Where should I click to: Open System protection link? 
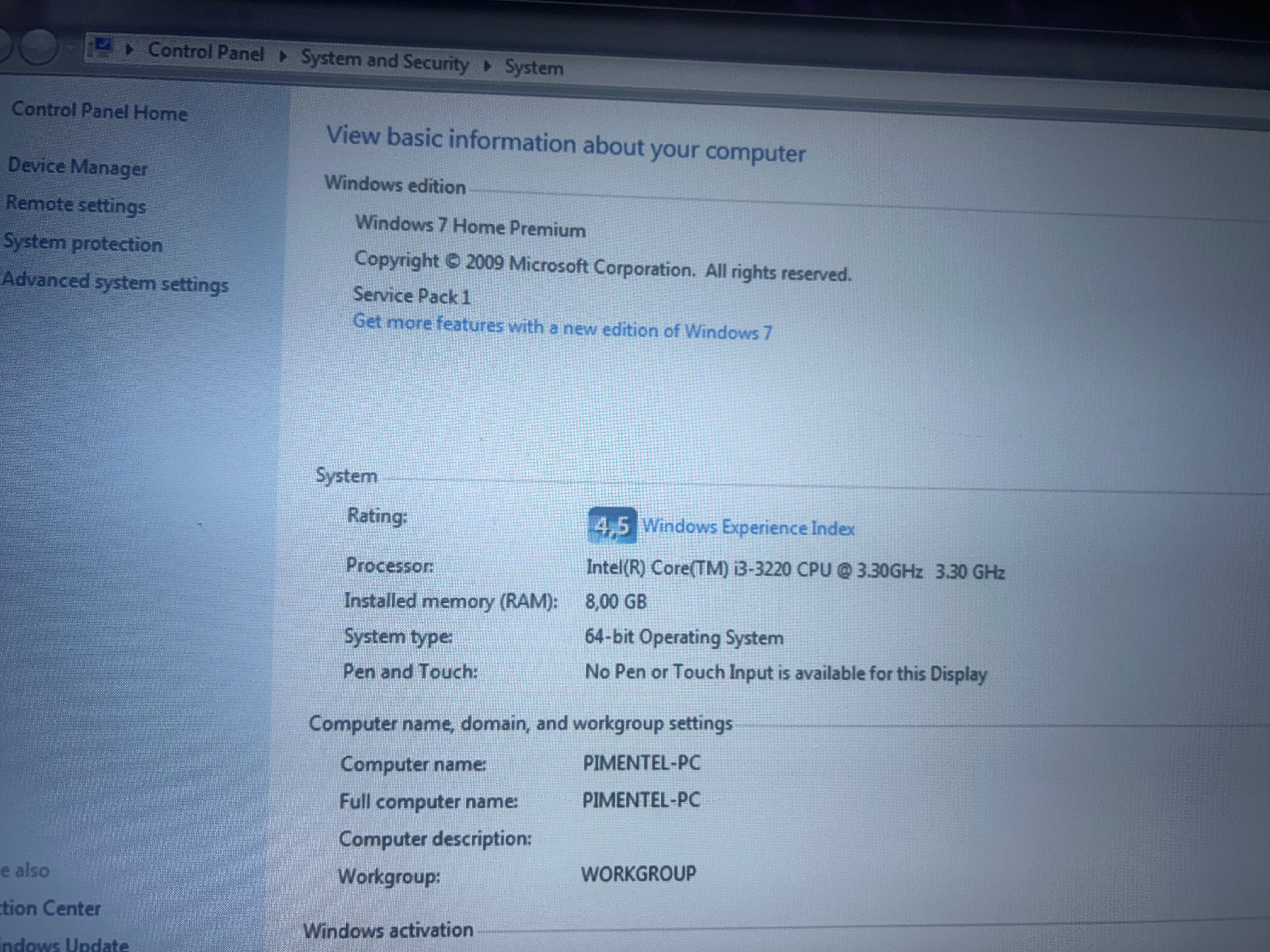coord(83,243)
